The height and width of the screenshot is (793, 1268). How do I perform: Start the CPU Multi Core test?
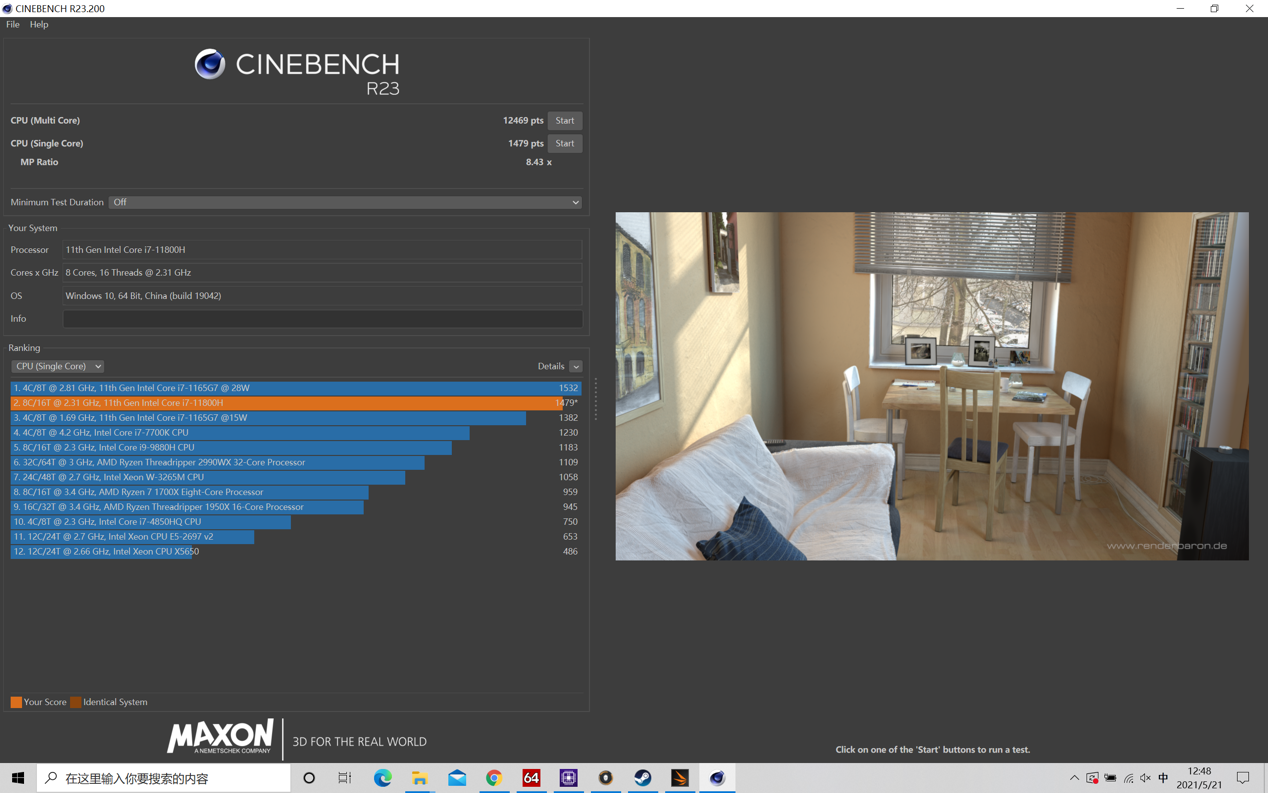(x=564, y=120)
